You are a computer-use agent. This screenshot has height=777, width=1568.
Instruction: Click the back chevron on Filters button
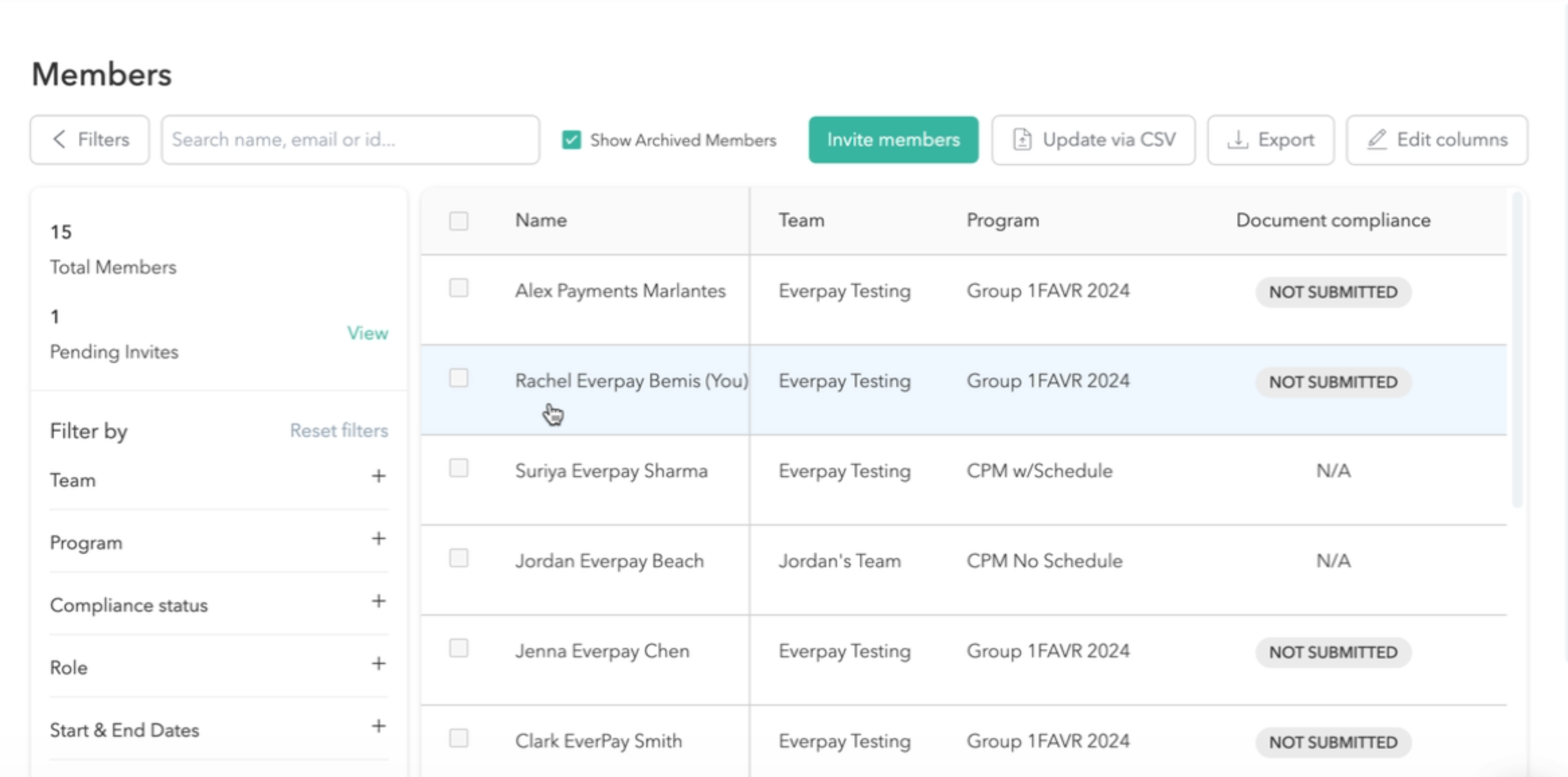[x=59, y=139]
